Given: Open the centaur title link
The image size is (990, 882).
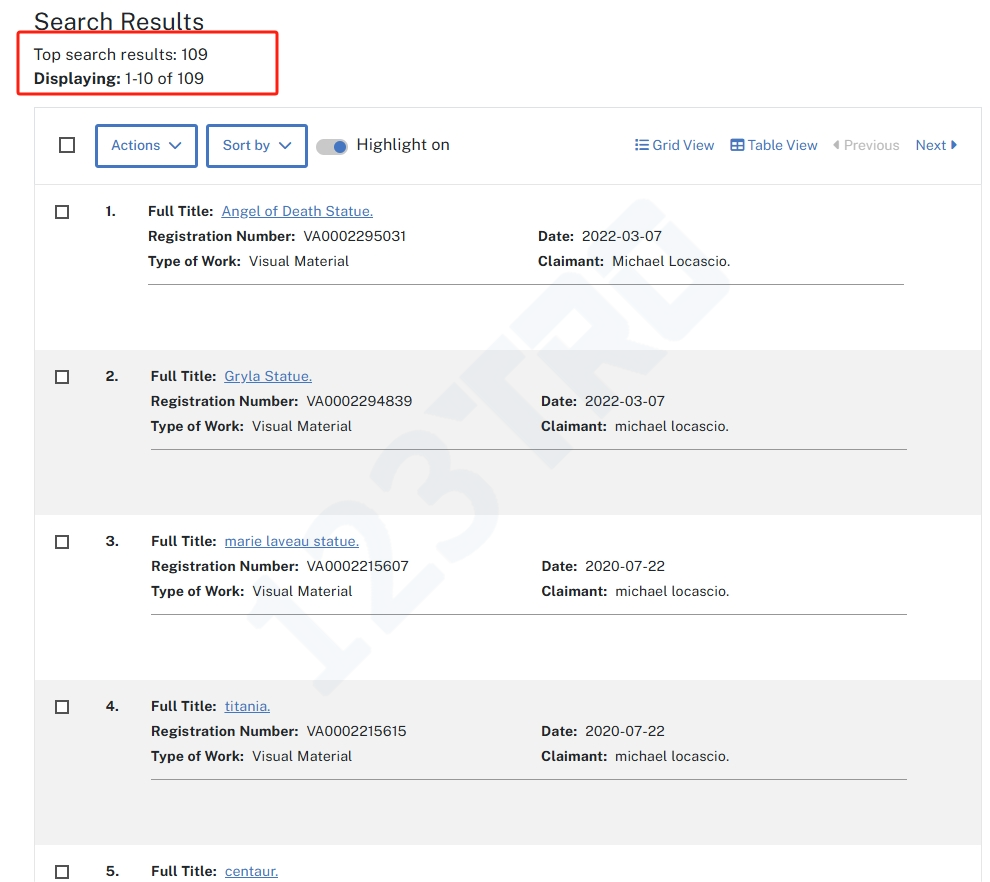Looking at the screenshot, I should [x=251, y=871].
